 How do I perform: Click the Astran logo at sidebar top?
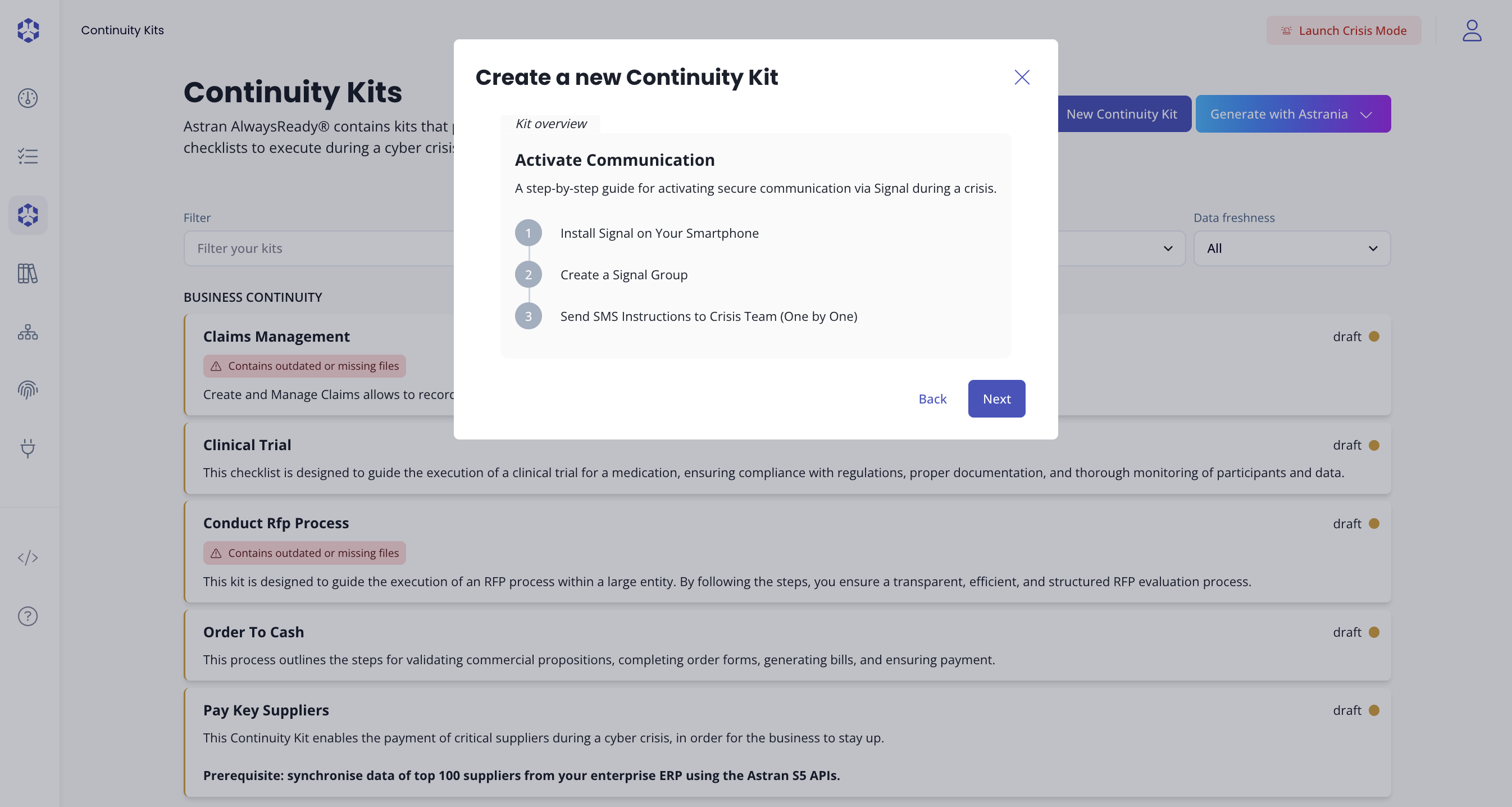coord(28,30)
